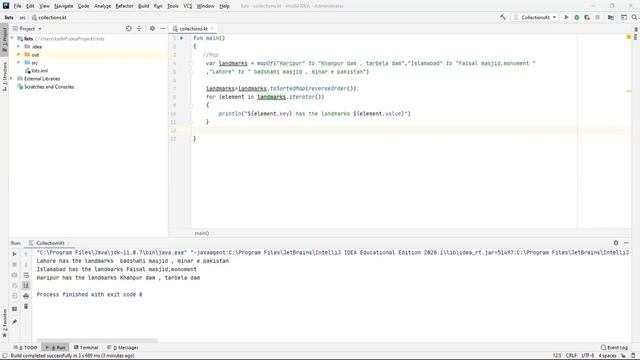Hide the Project tool window
The height and width of the screenshot is (360, 640).
162,29
